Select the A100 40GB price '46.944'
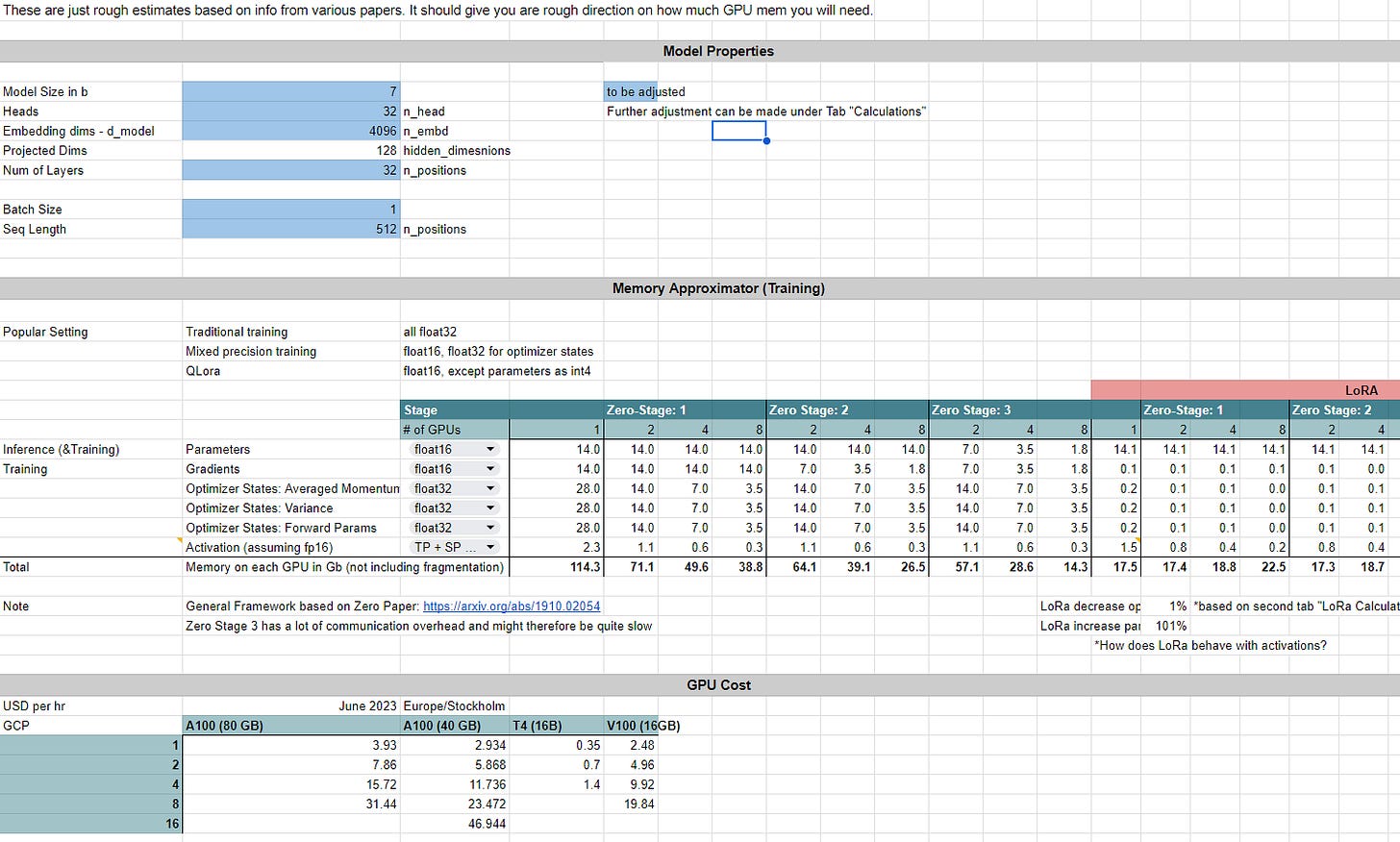 coord(455,824)
